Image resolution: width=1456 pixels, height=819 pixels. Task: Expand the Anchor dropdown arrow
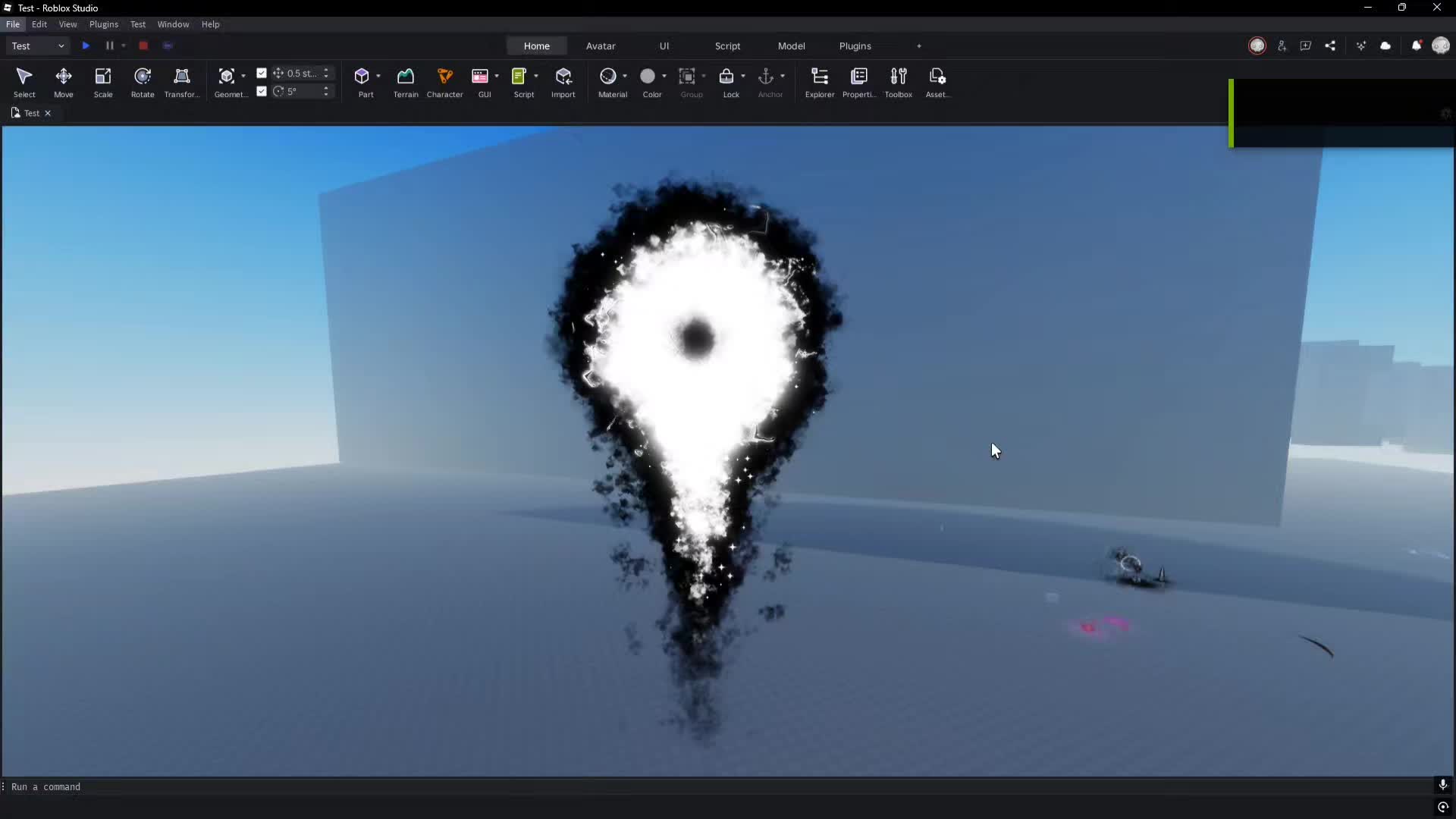(783, 77)
